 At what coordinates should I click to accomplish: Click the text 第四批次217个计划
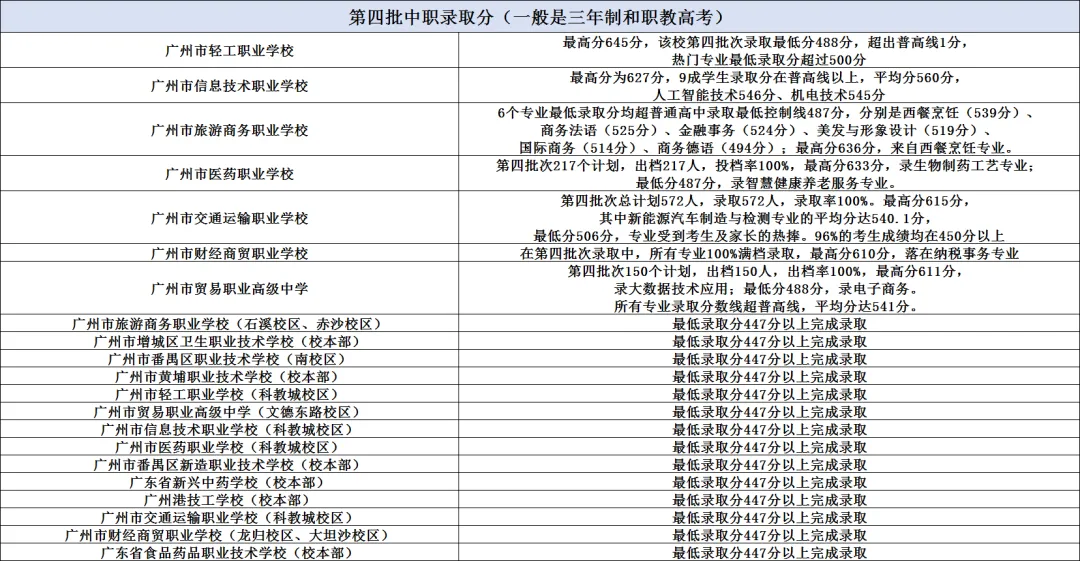click(x=556, y=166)
